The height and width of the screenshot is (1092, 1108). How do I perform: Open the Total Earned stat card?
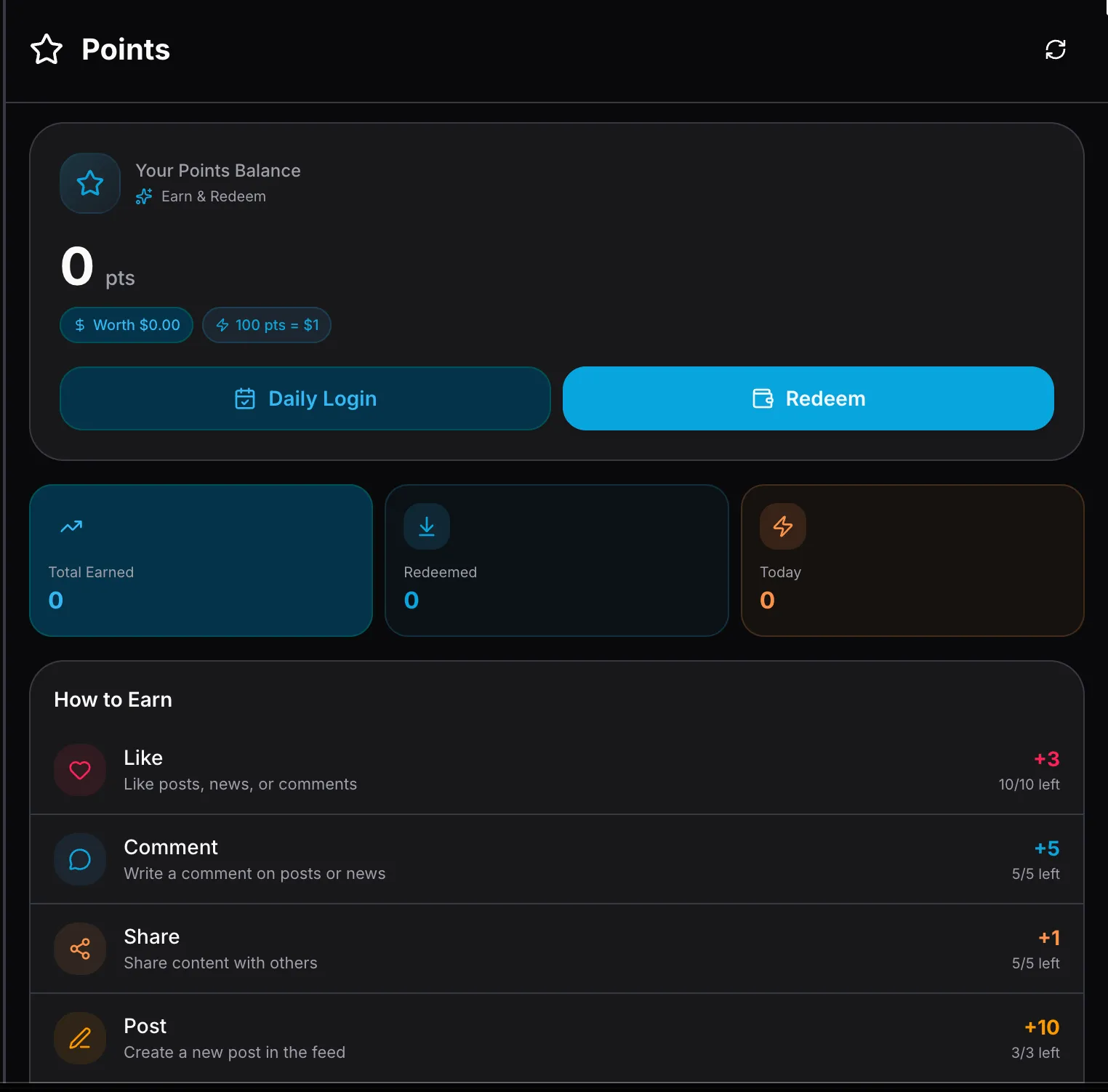[x=201, y=561]
